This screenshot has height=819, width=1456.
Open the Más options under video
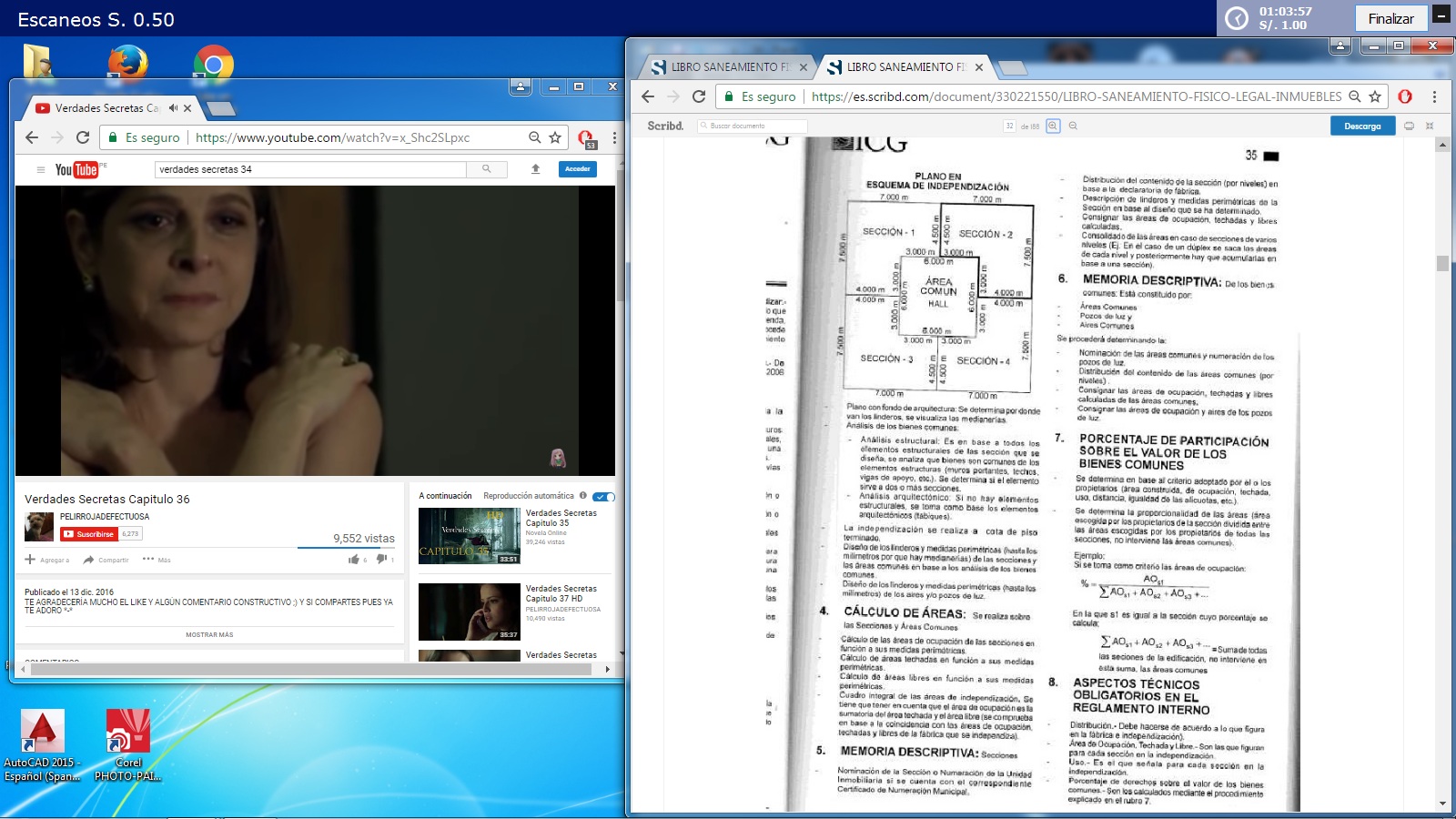[x=157, y=560]
